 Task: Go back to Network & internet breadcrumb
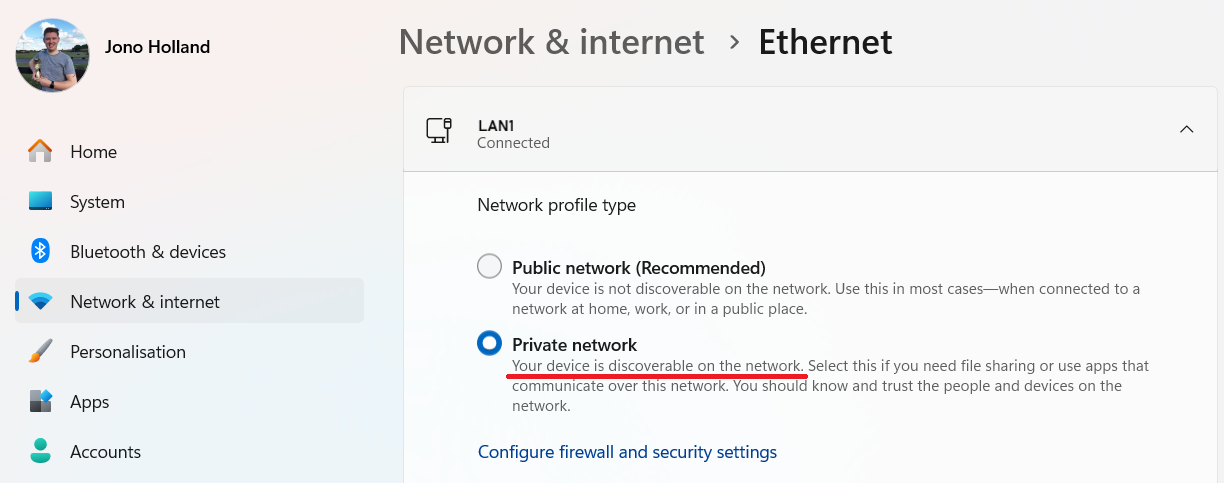click(x=551, y=42)
